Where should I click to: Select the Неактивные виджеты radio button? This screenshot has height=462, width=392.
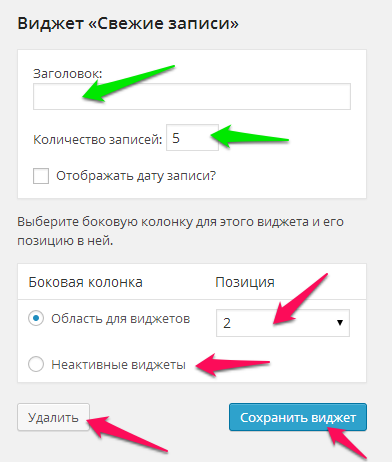(x=36, y=364)
